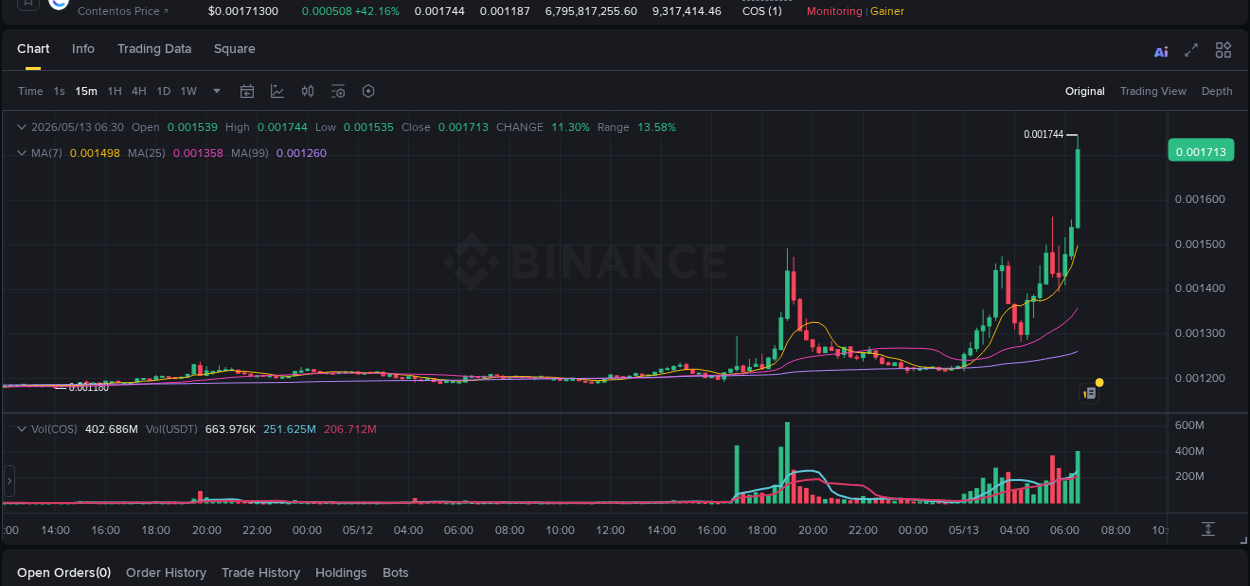Click the 0.001744 high price marker
This screenshot has height=586, width=1250.
(1044, 134)
